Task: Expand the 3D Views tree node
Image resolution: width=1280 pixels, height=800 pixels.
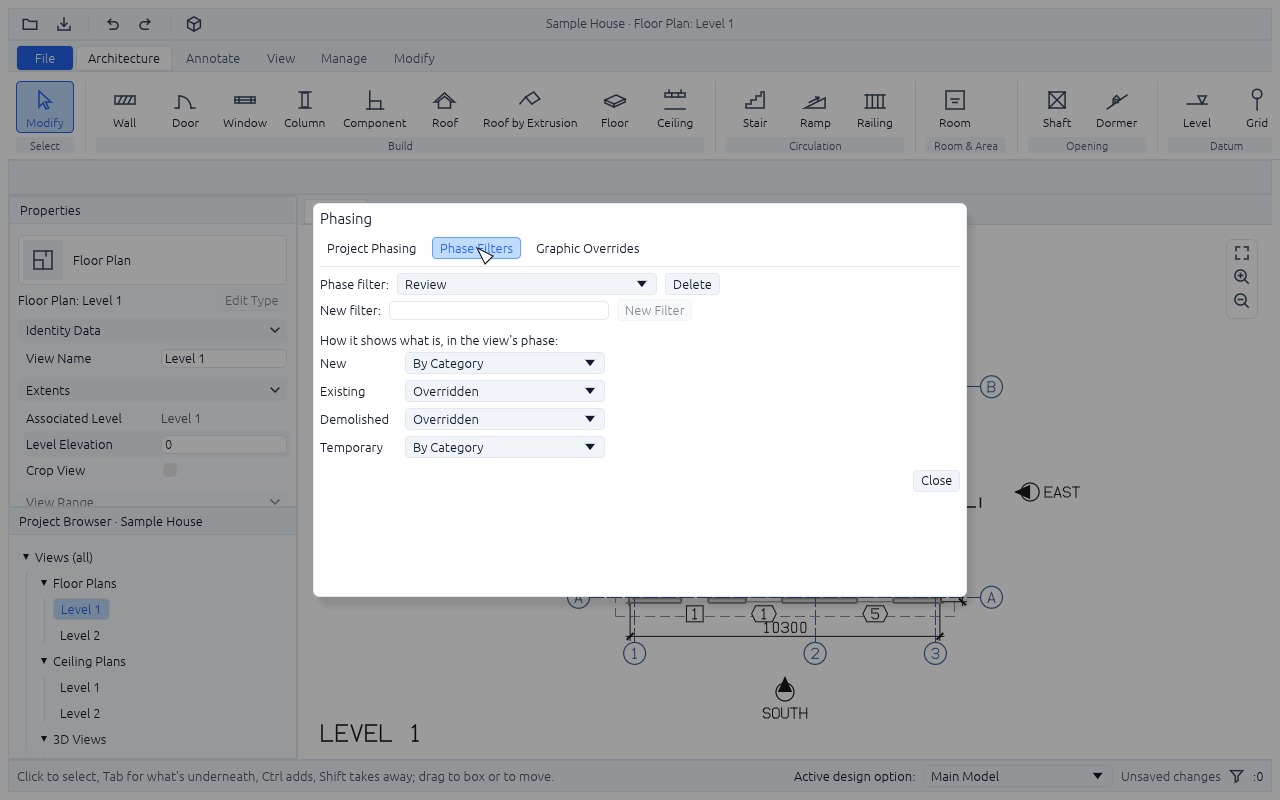Action: coord(44,739)
